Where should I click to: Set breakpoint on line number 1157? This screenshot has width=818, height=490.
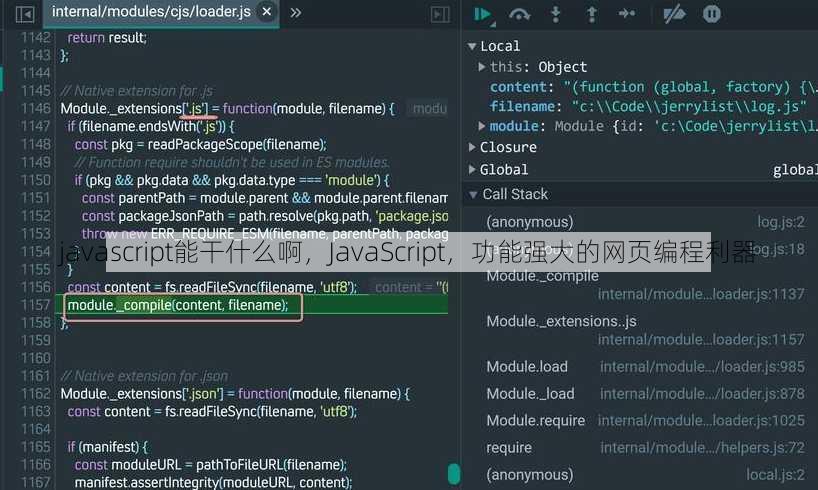point(35,305)
